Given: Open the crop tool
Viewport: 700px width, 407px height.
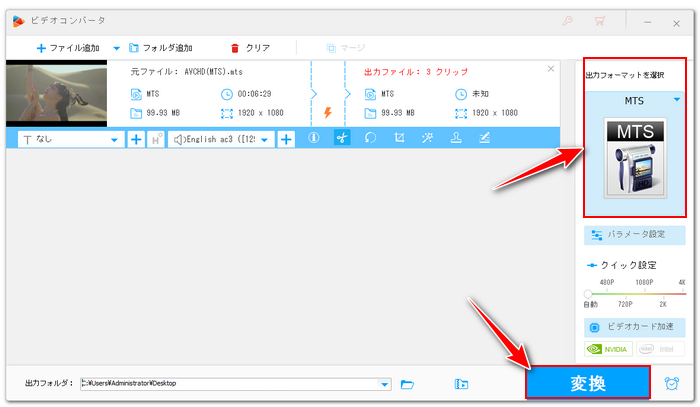Looking at the screenshot, I should (x=399, y=139).
